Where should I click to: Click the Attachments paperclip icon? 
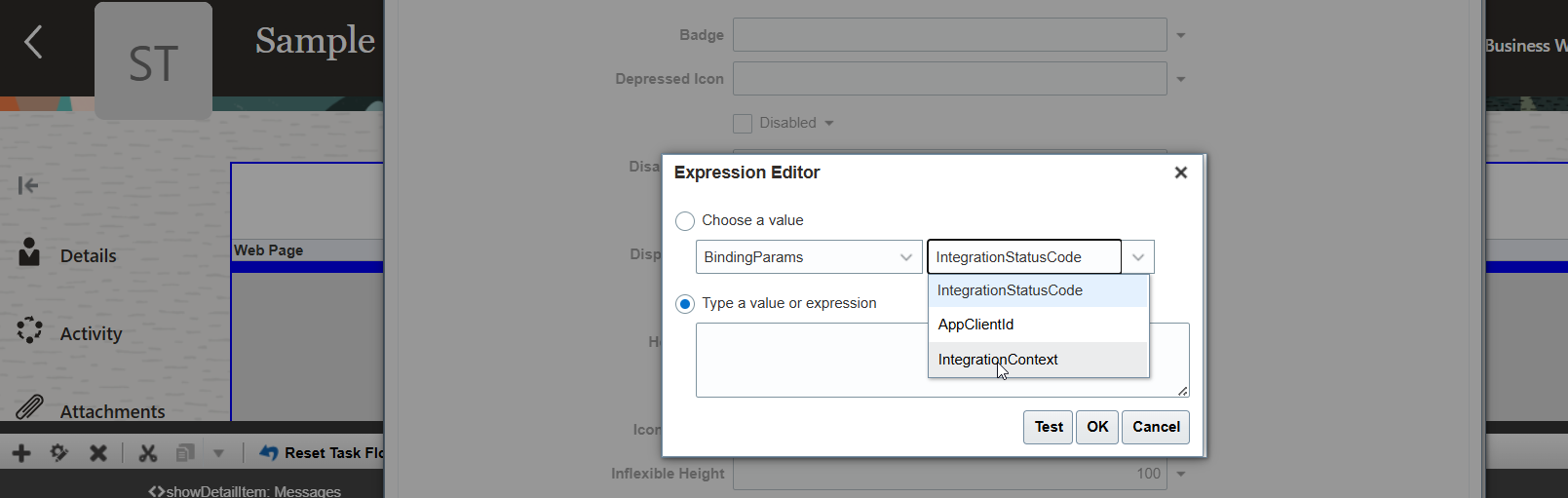(30, 406)
